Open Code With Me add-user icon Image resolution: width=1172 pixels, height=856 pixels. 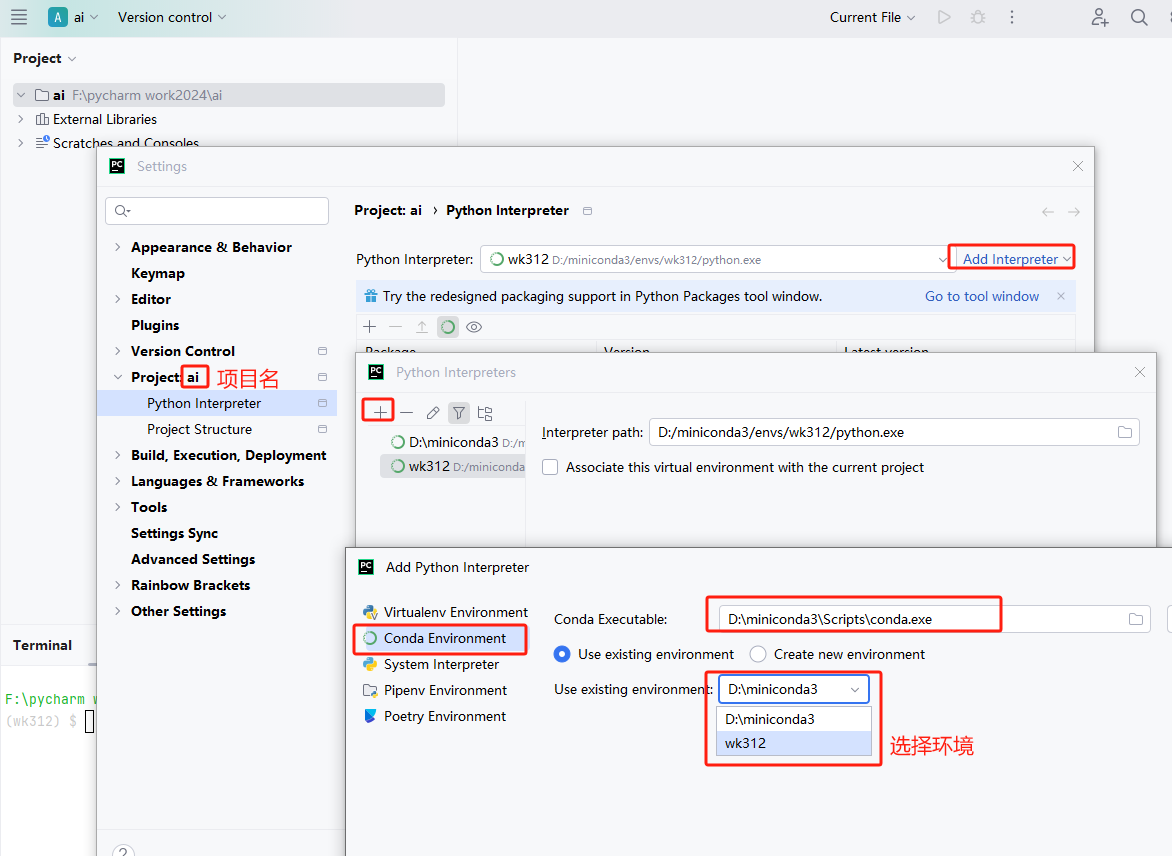point(1099,17)
